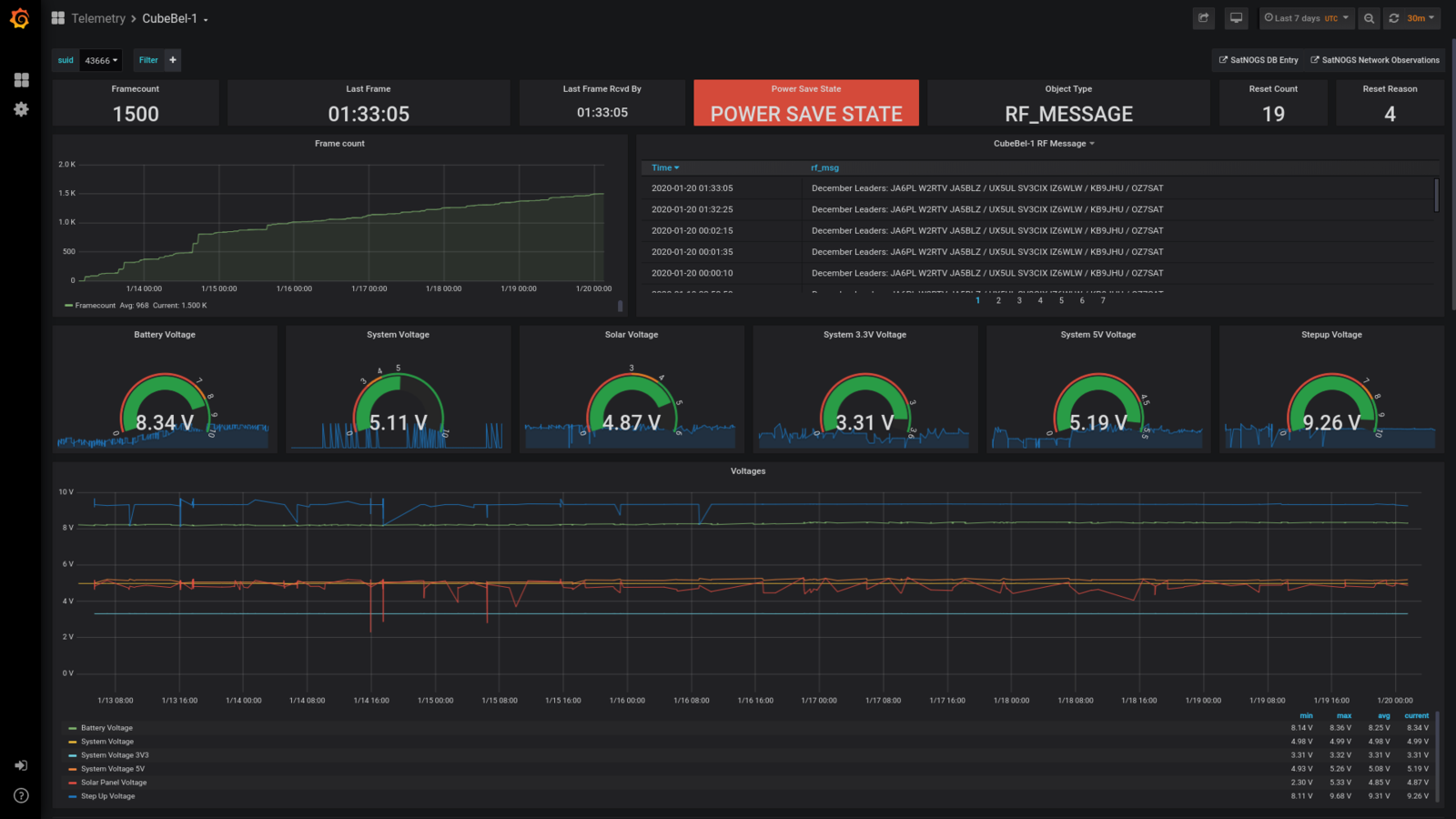1456x819 pixels.
Task: Open the Dashboards sidebar icon
Action: pos(21,80)
